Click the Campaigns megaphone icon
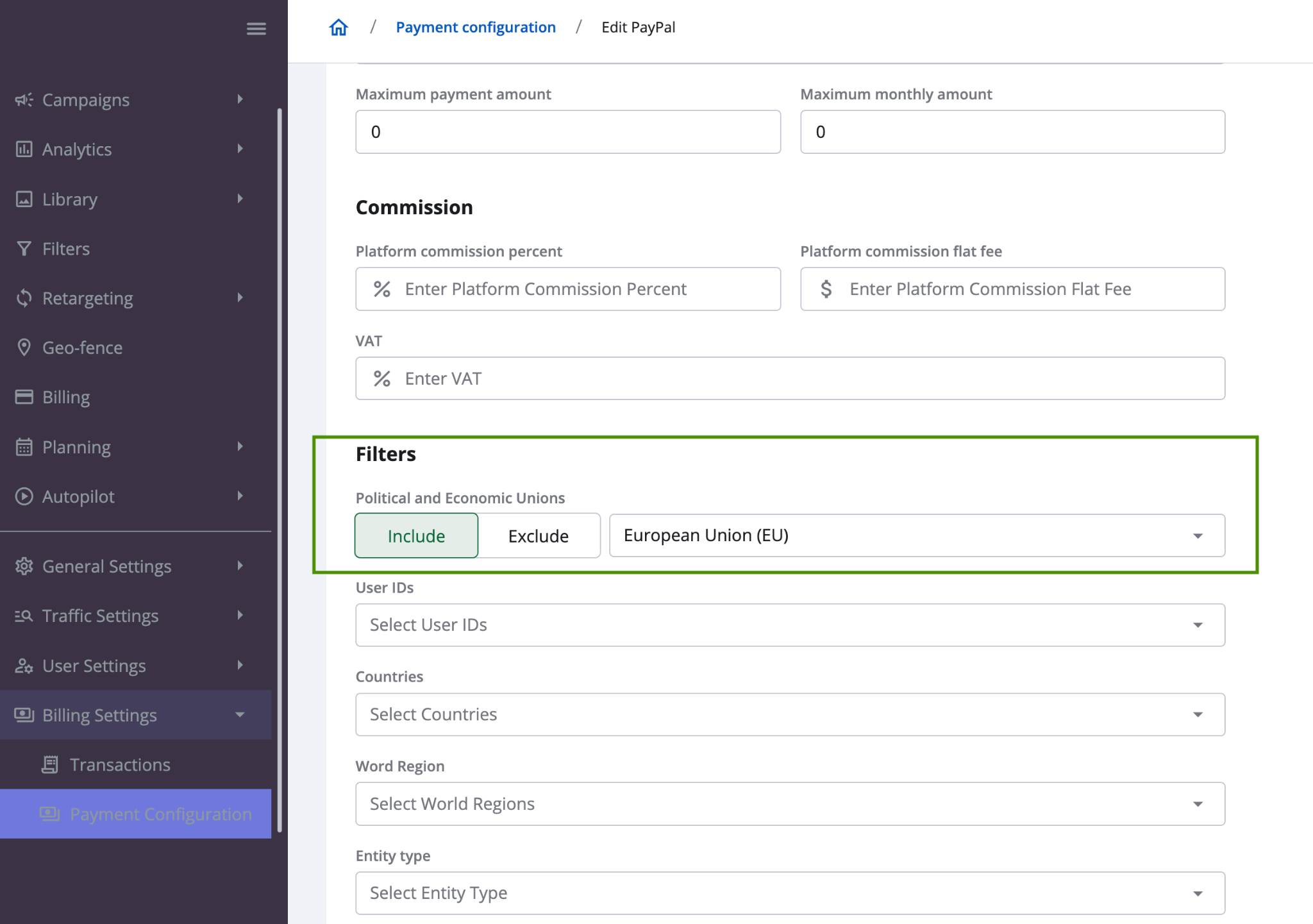 [24, 99]
